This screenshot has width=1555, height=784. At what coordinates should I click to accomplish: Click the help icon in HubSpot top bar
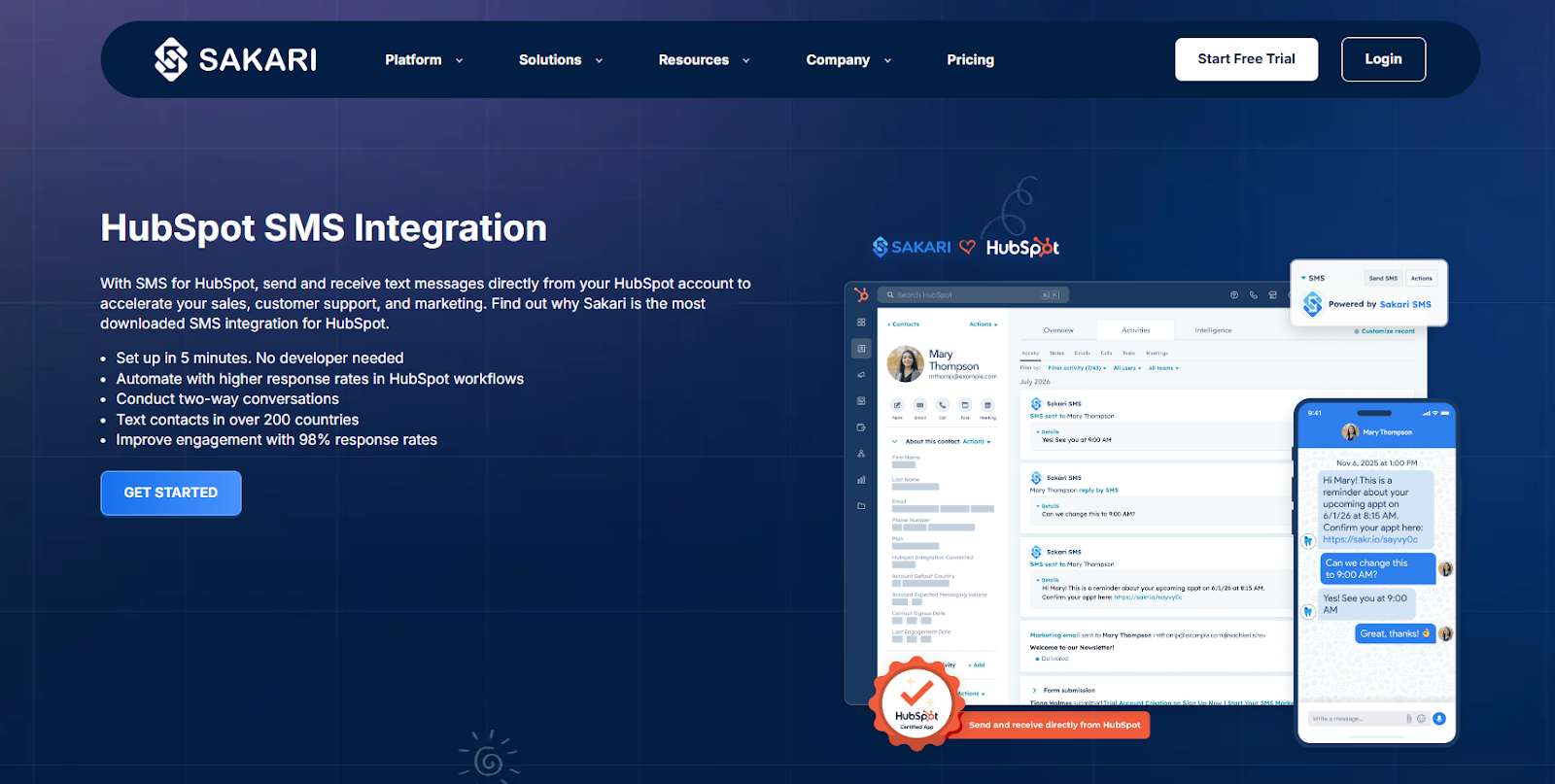pos(1234,294)
